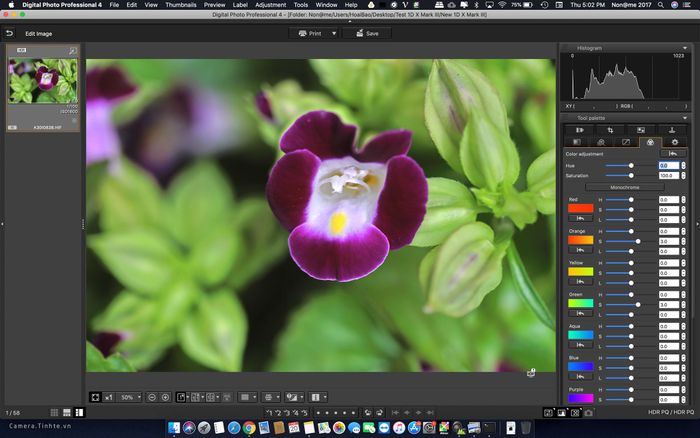Screen dimensions: 700x438
Task: Open the settings gear tab in Tool palette
Action: [x=673, y=142]
